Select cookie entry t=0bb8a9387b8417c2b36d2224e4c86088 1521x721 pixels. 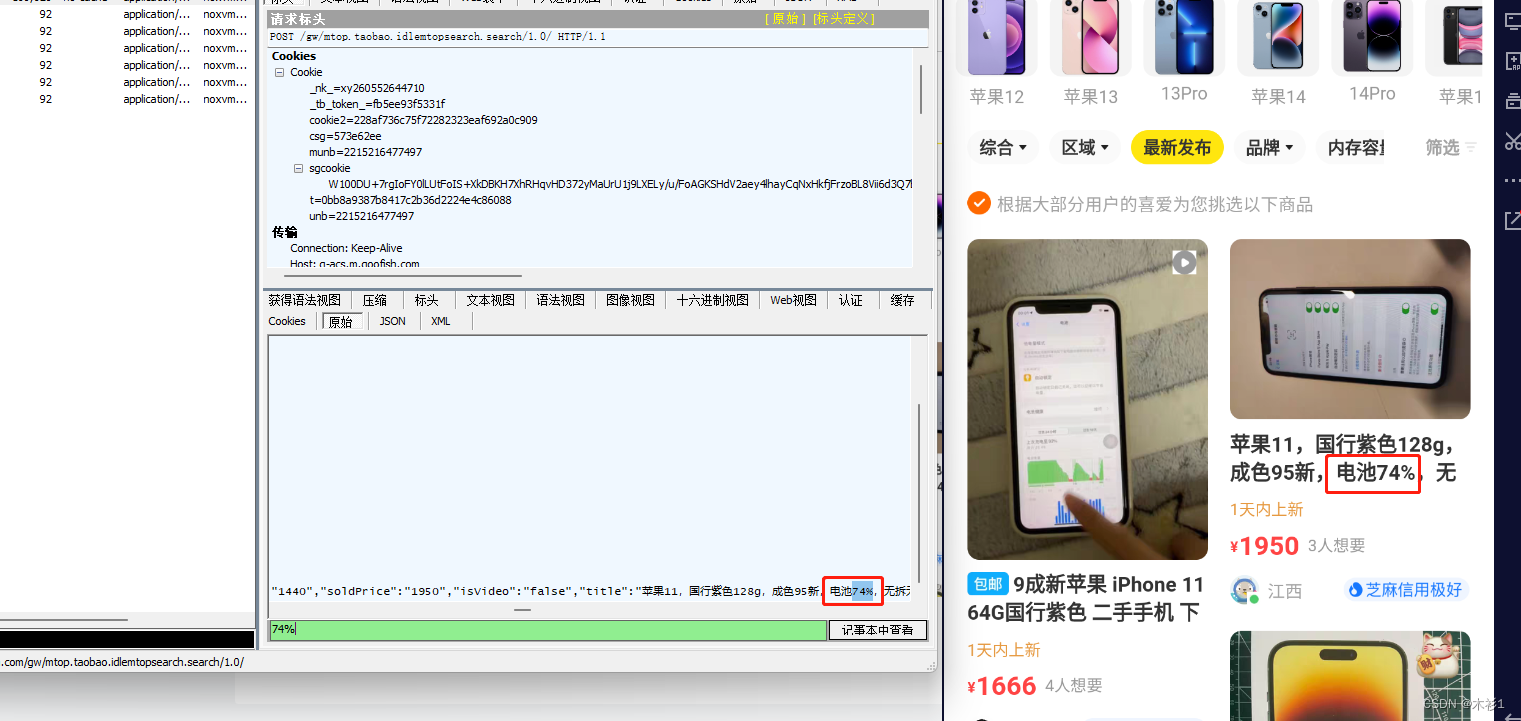pos(410,201)
